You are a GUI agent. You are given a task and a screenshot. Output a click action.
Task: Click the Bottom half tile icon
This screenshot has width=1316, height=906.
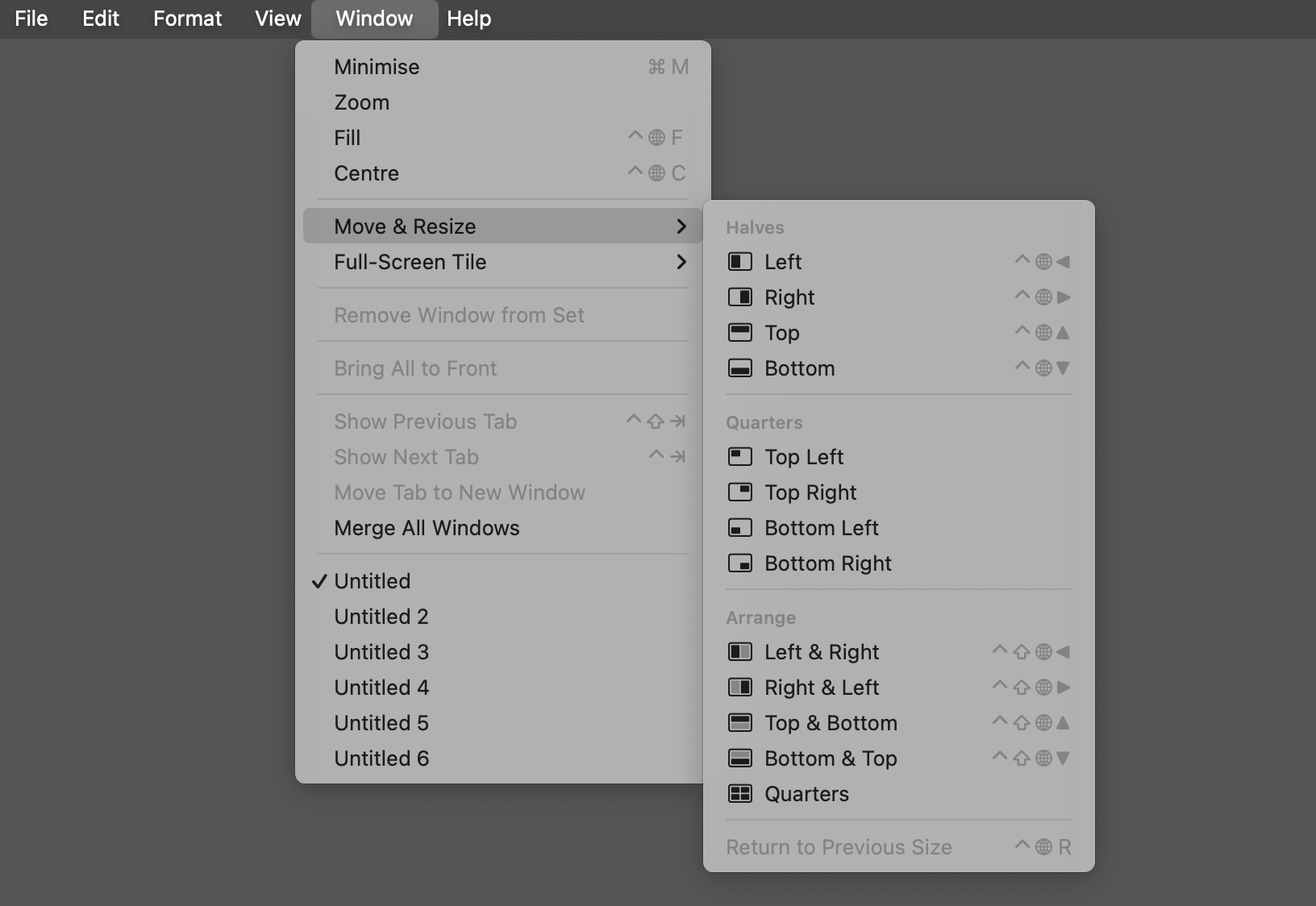[739, 368]
